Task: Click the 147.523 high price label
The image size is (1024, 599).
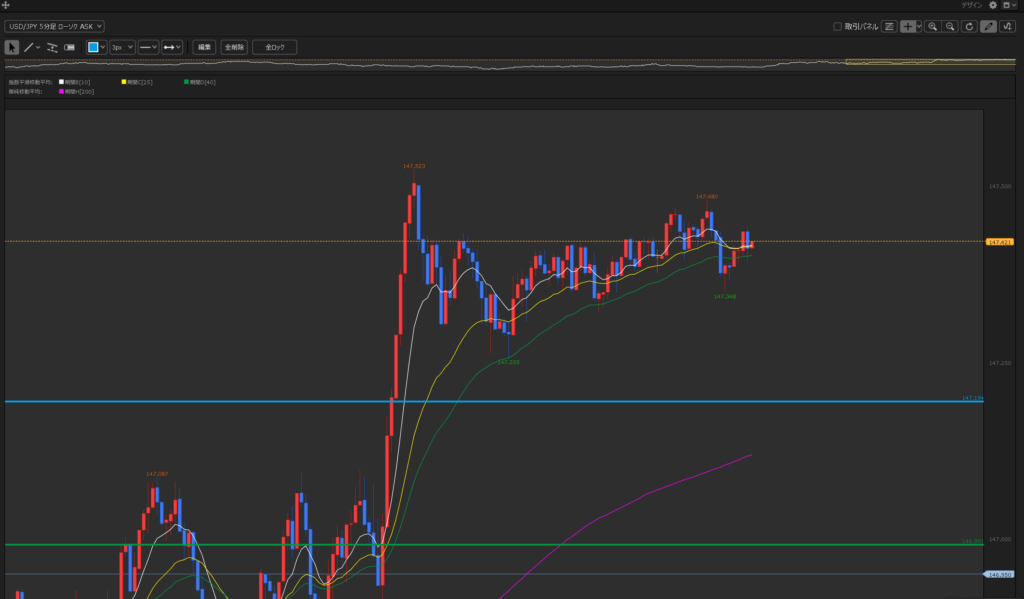Action: coord(414,166)
